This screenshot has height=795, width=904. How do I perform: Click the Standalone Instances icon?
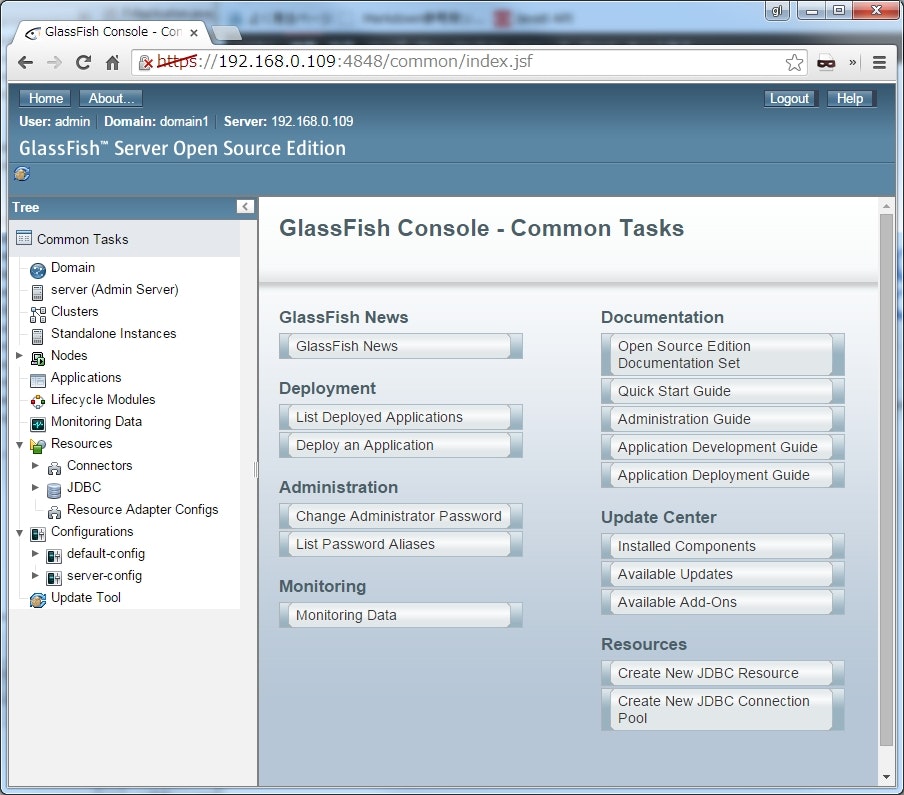(37, 336)
